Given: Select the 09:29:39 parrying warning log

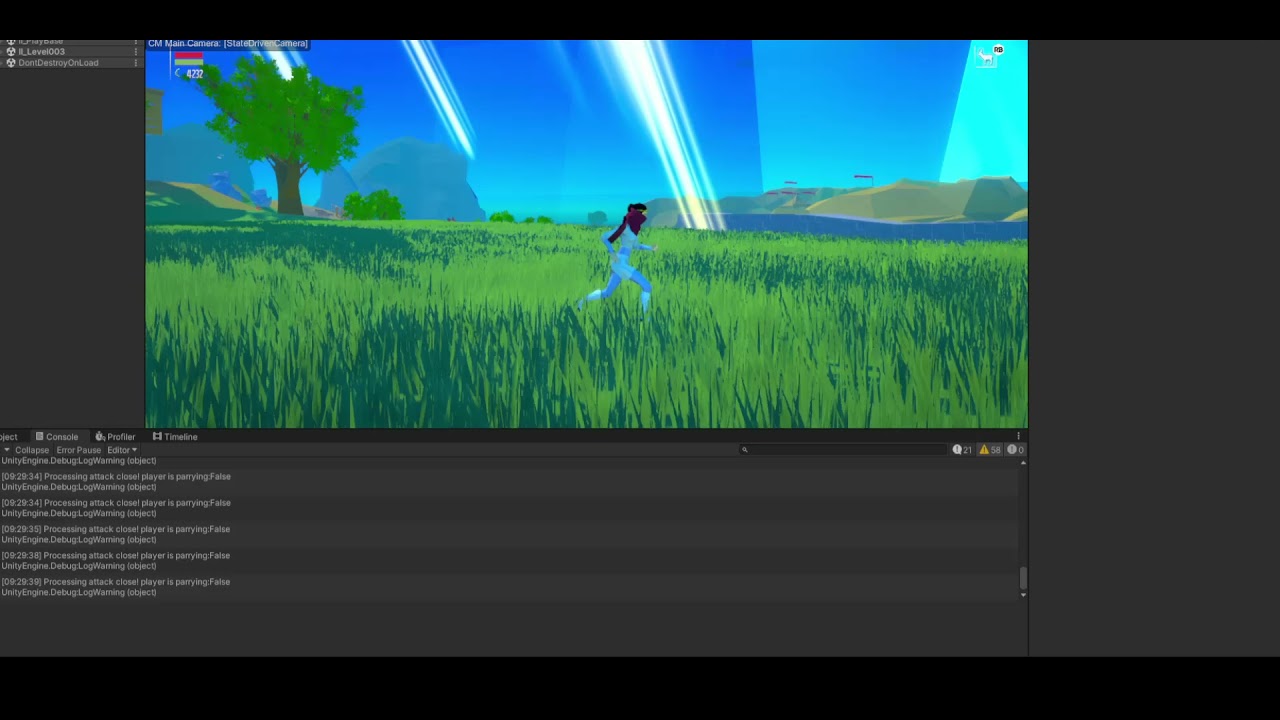Looking at the screenshot, I should 508,587.
